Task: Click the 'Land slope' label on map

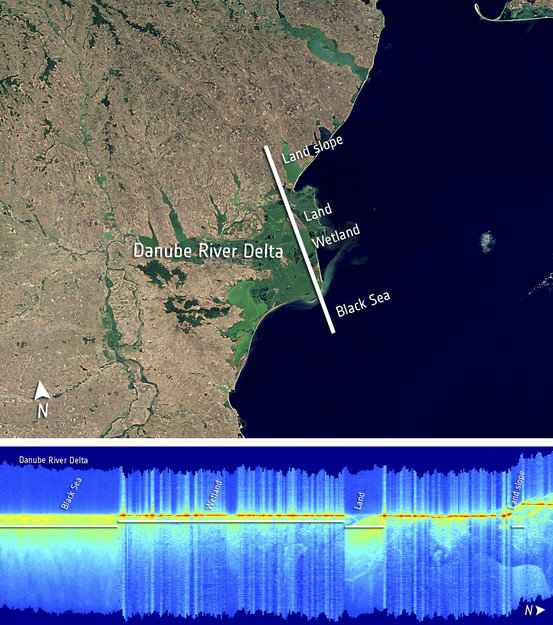Action: click(313, 149)
